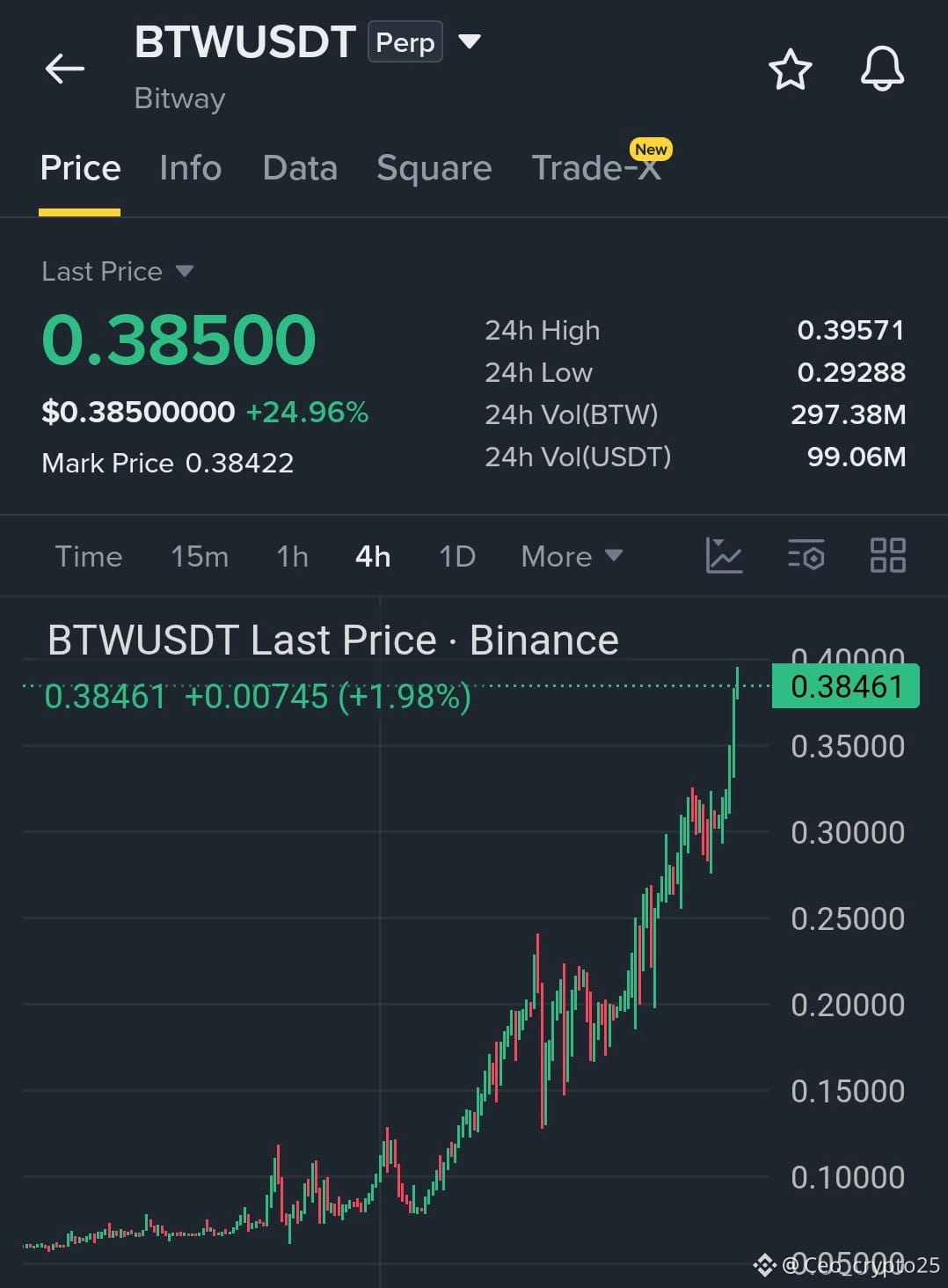
Task: Select the 15m chart interval
Action: click(200, 556)
